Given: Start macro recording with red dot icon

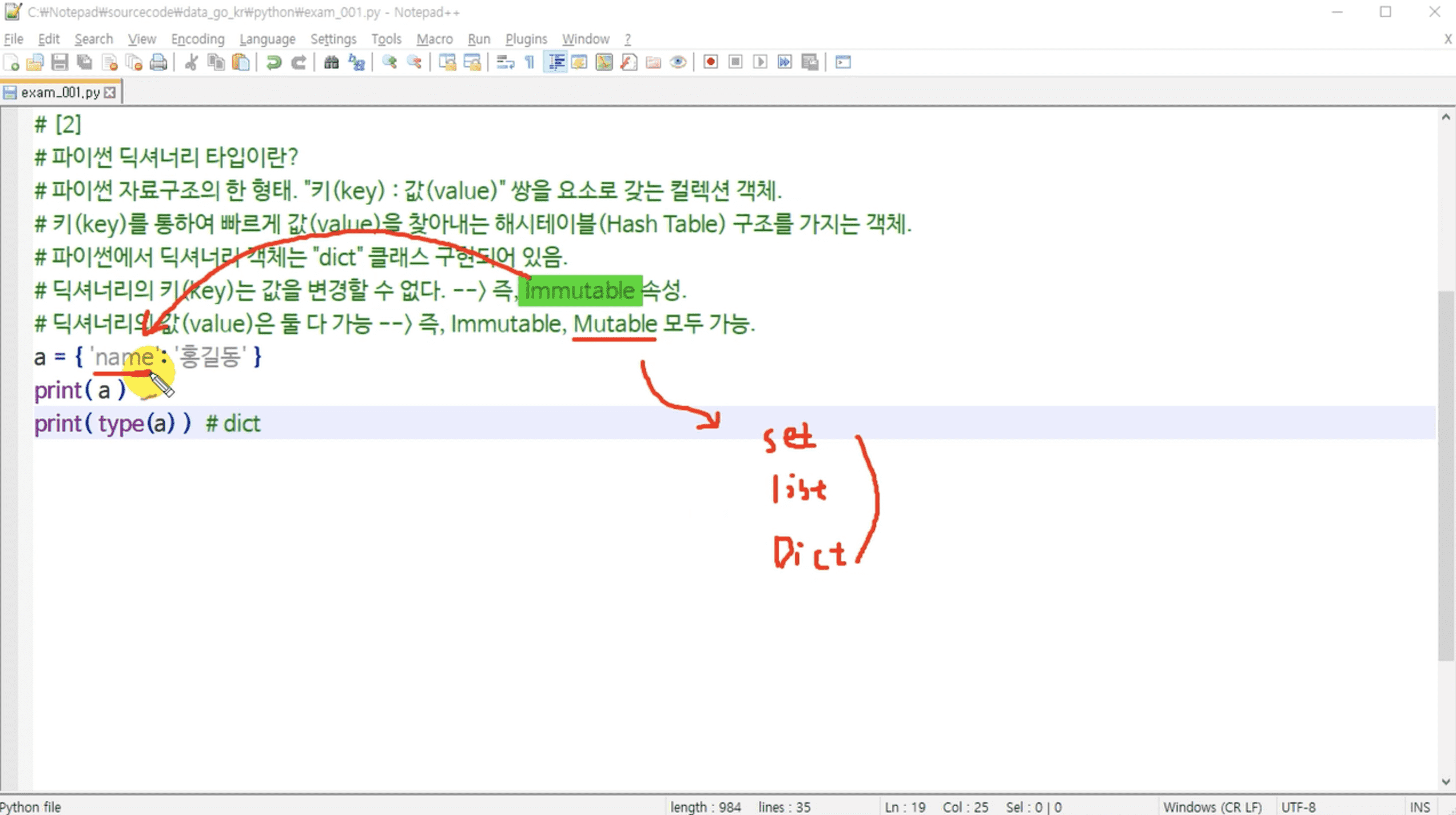Looking at the screenshot, I should (710, 62).
